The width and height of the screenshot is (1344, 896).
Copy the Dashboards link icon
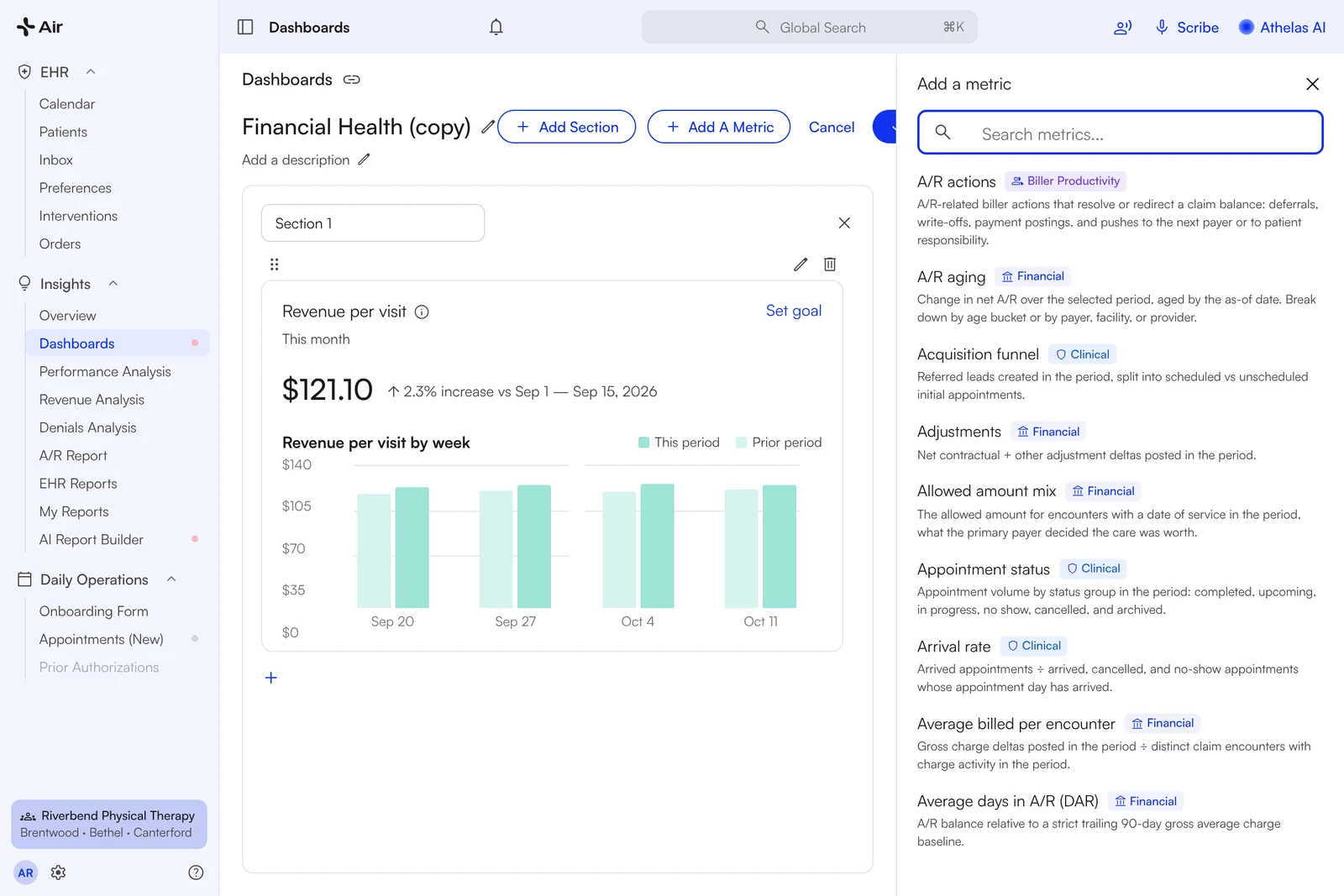(352, 80)
